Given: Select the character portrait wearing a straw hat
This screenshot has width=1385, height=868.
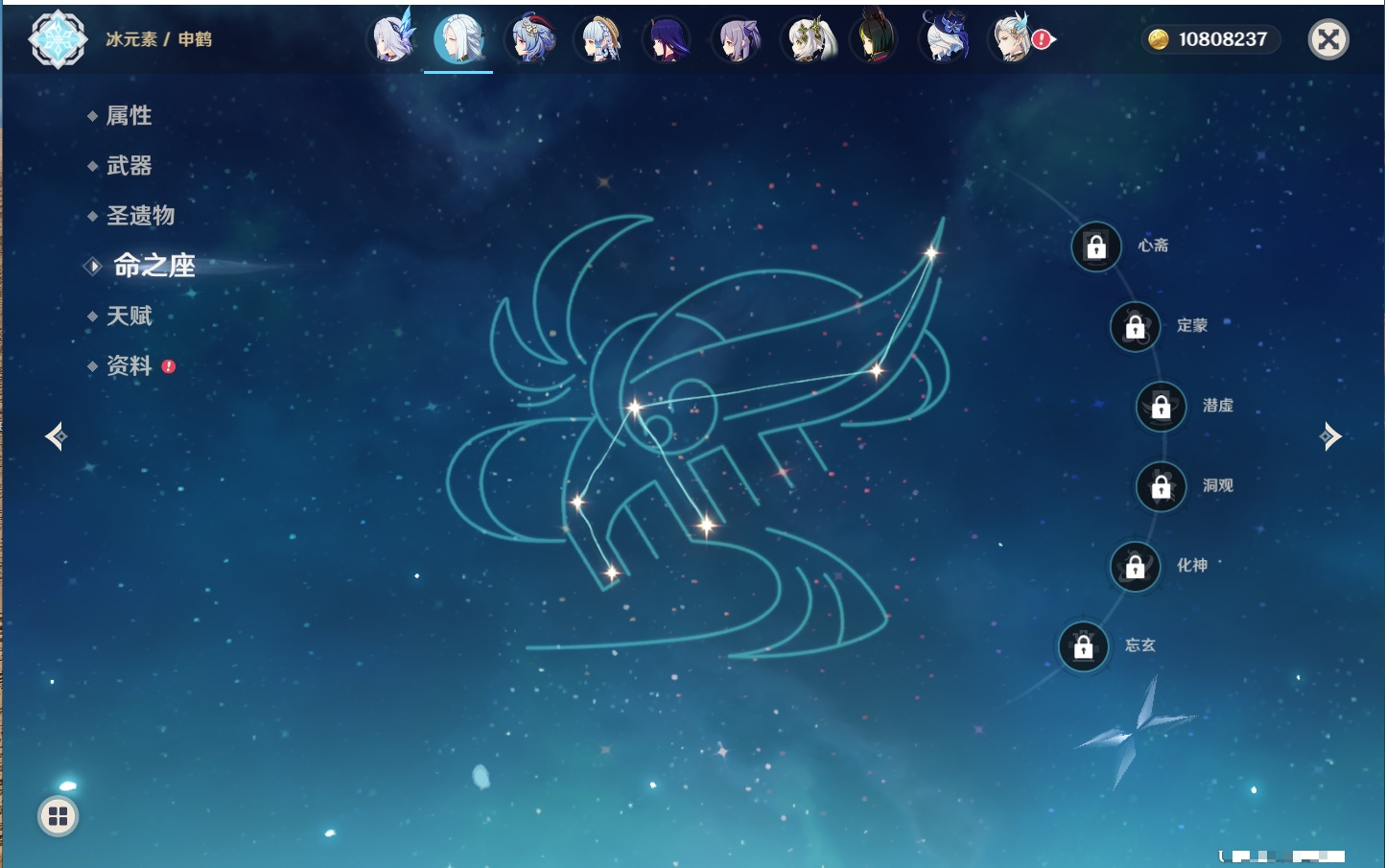Looking at the screenshot, I should pyautogui.click(x=600, y=39).
